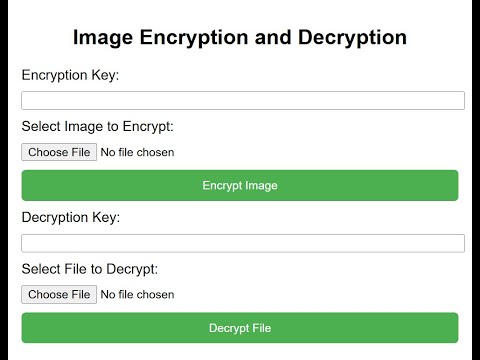
Task: Open file picker under Select Image to Encrypt
Action: [x=59, y=152]
